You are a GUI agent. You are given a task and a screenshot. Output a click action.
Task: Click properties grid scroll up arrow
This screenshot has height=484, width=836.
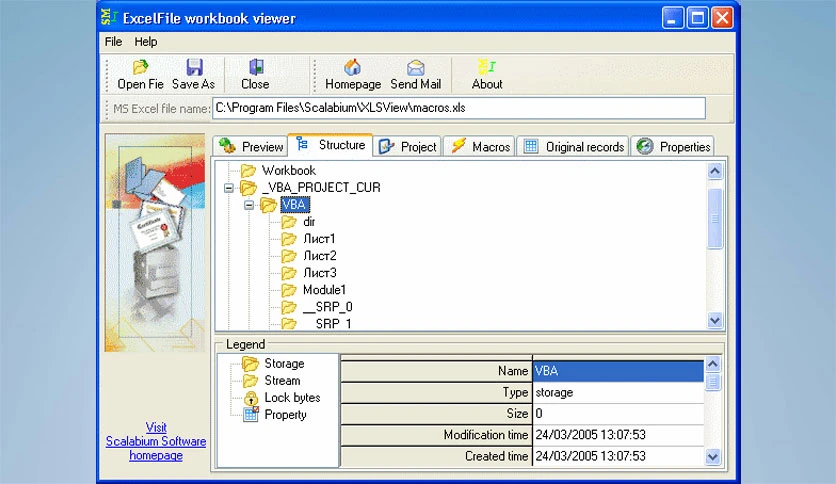(713, 364)
